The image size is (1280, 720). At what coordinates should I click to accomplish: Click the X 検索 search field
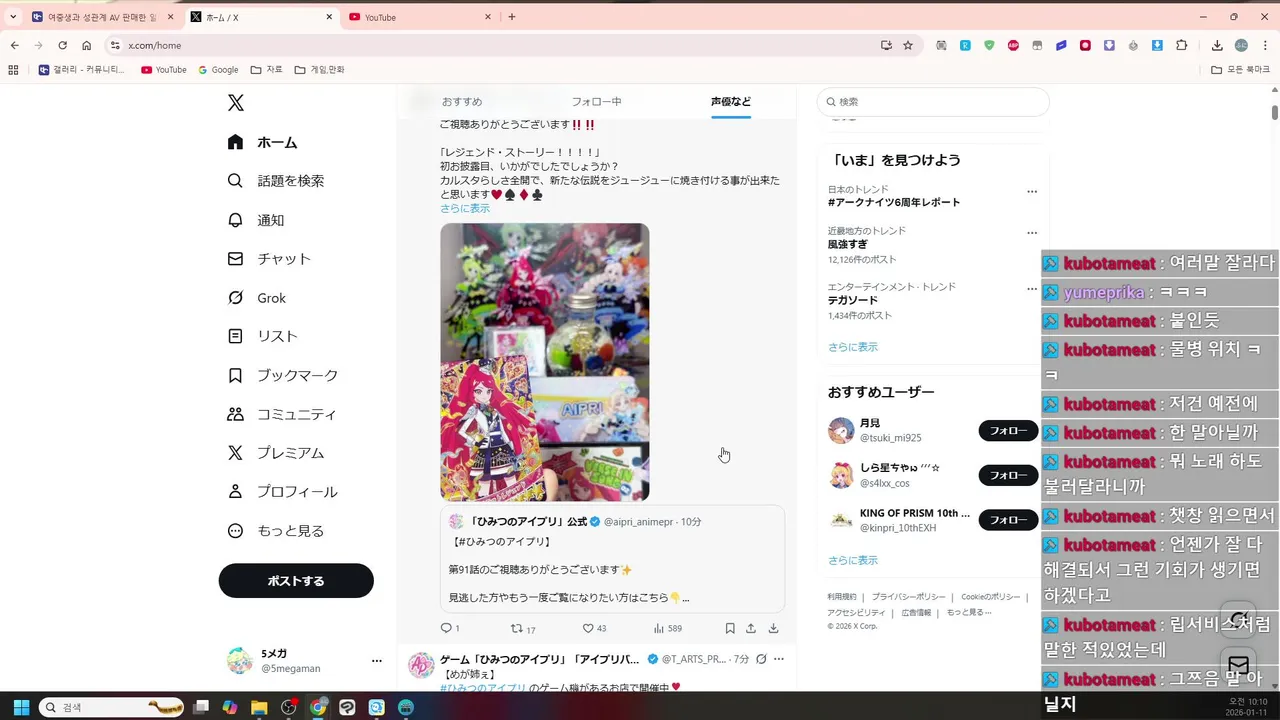click(x=933, y=102)
